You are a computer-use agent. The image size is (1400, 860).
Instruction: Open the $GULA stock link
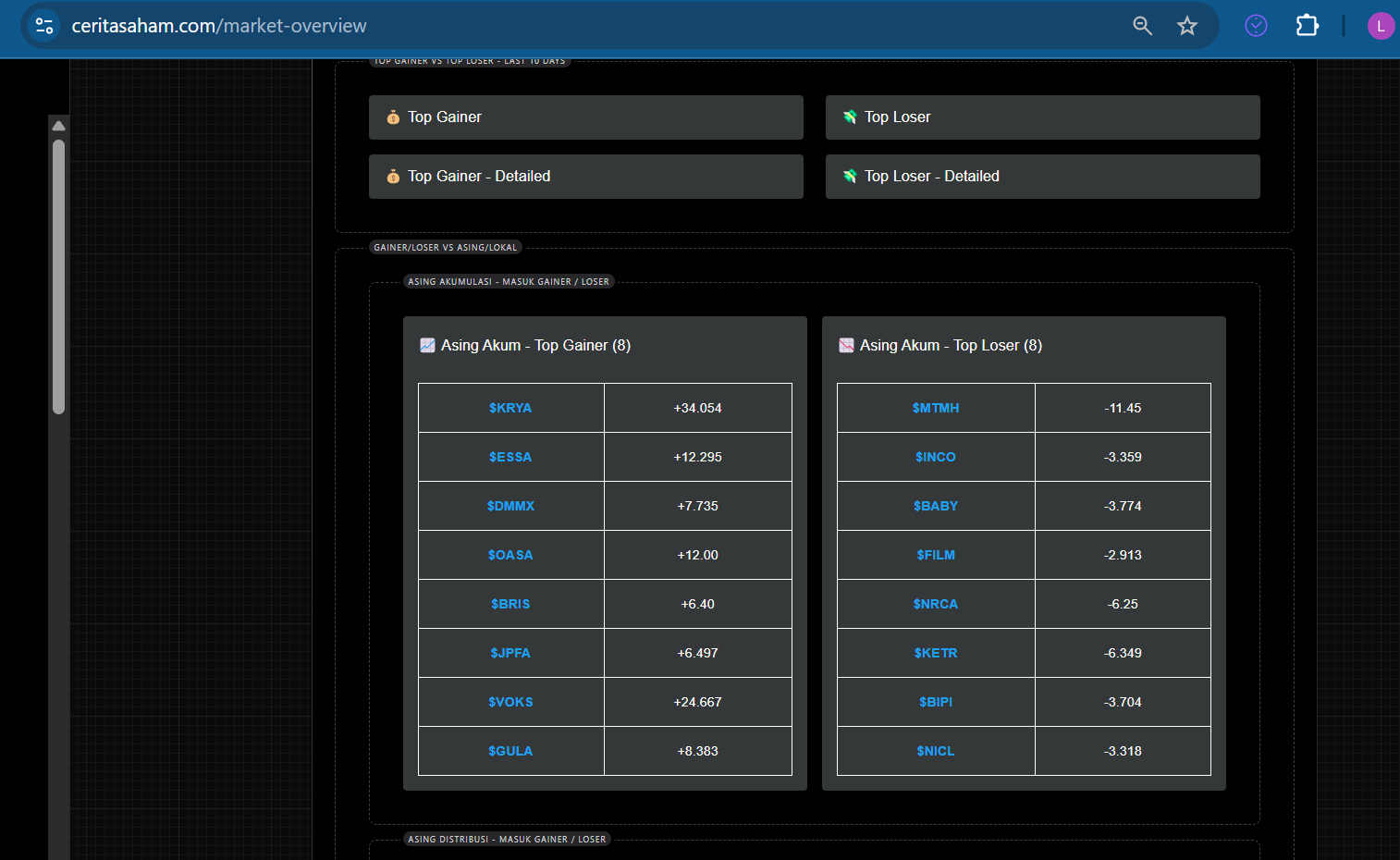pyautogui.click(x=510, y=751)
